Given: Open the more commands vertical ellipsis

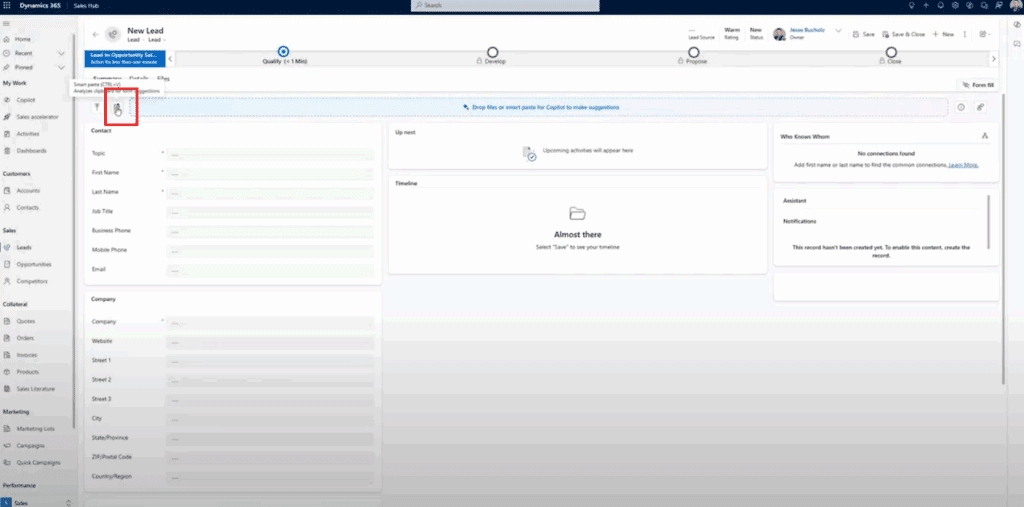Looking at the screenshot, I should 965,34.
